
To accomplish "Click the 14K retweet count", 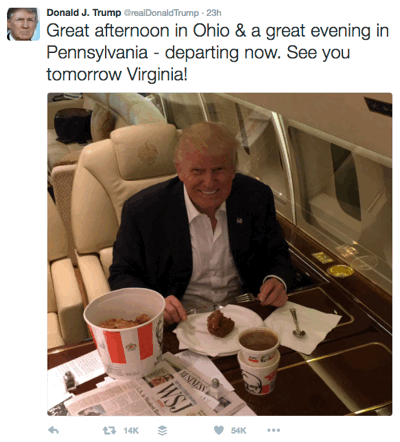I will pyautogui.click(x=131, y=431).
